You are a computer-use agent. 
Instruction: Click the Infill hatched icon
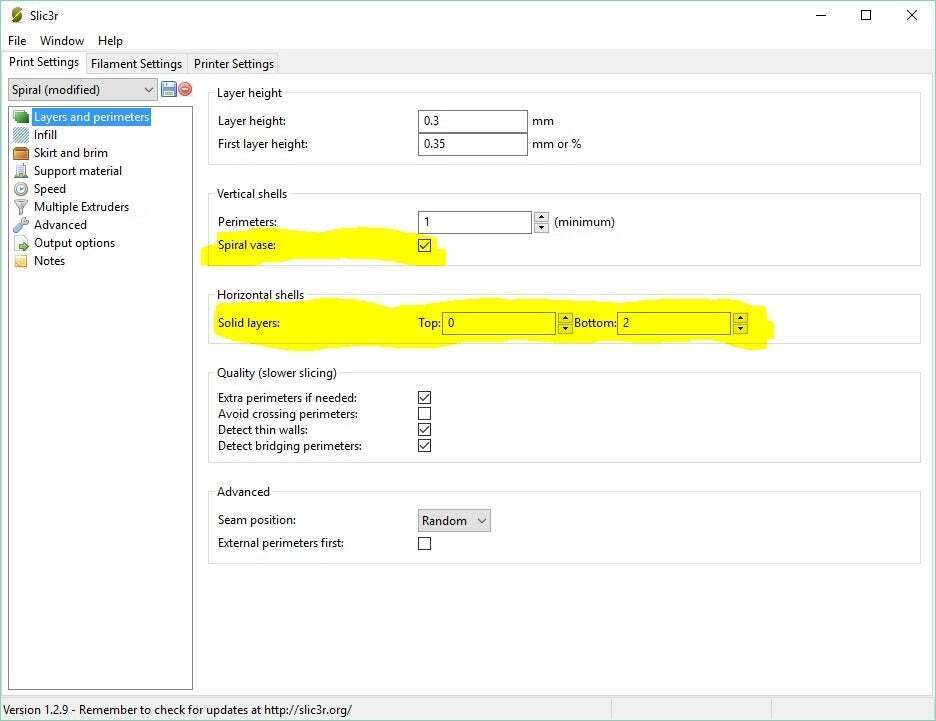(x=21, y=135)
